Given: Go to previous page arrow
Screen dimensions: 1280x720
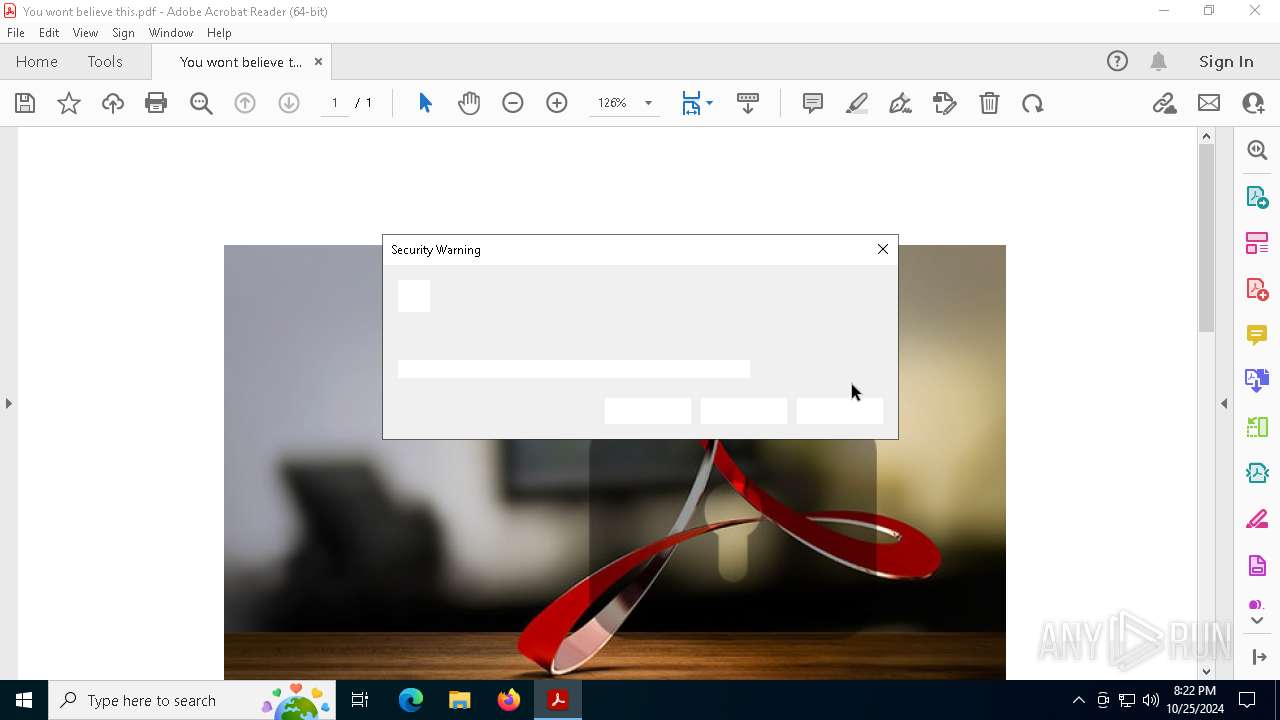Looking at the screenshot, I should click(x=245, y=103).
